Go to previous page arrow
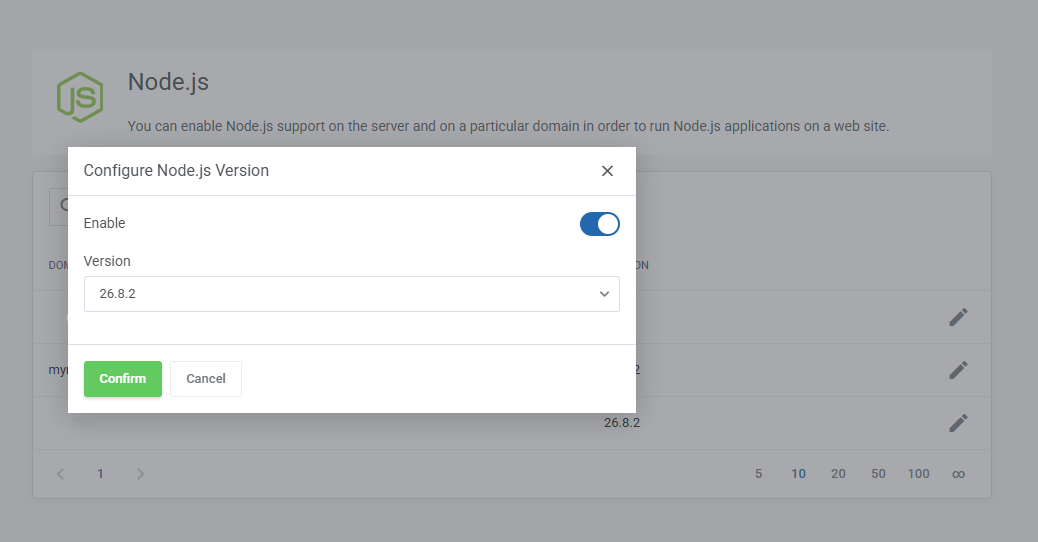 point(60,474)
